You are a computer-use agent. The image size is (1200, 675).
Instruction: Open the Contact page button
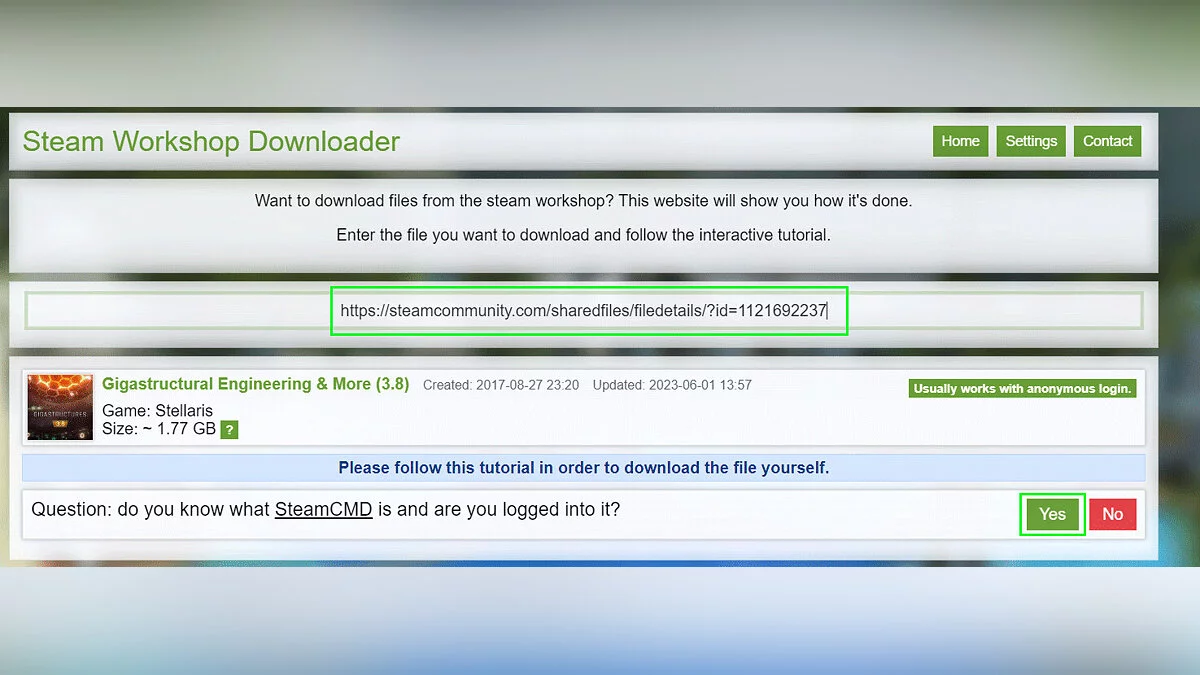click(x=1107, y=141)
